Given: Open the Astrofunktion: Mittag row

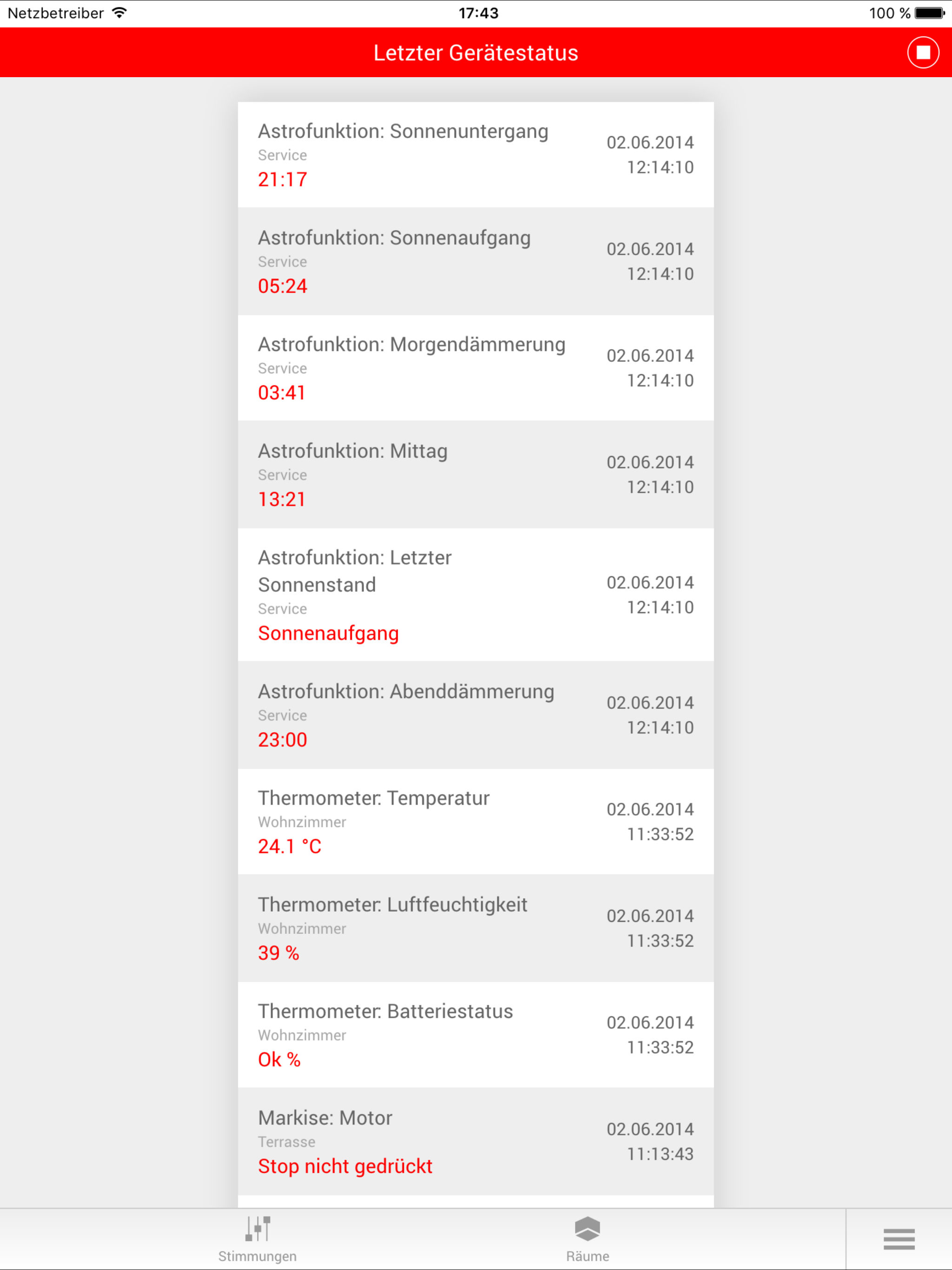Looking at the screenshot, I should coord(476,474).
